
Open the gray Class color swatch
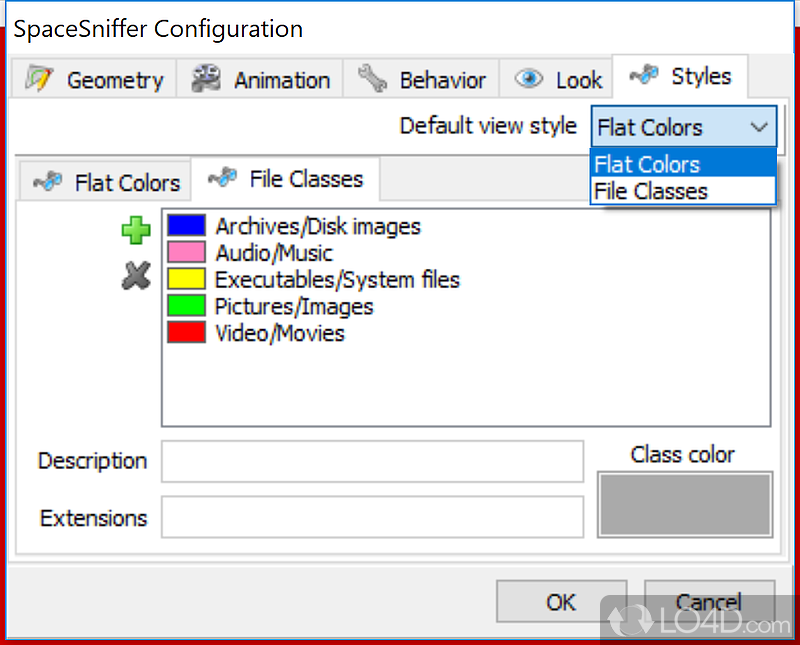[685, 504]
